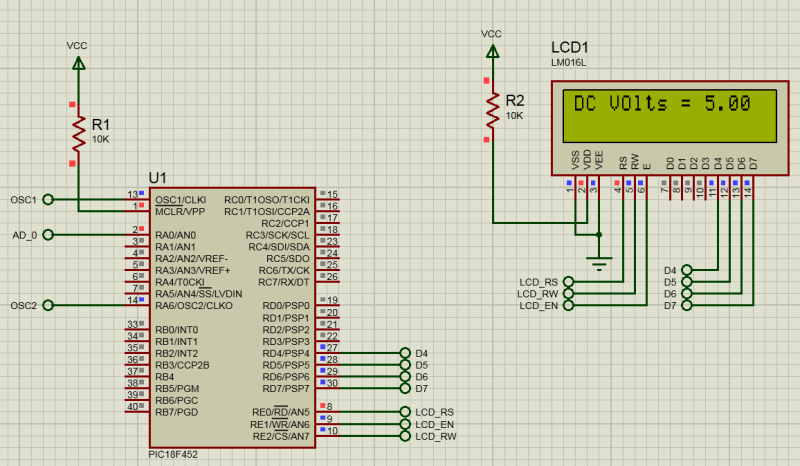Click the VCC power terminal above R2
The image size is (800, 466).
pos(492,51)
